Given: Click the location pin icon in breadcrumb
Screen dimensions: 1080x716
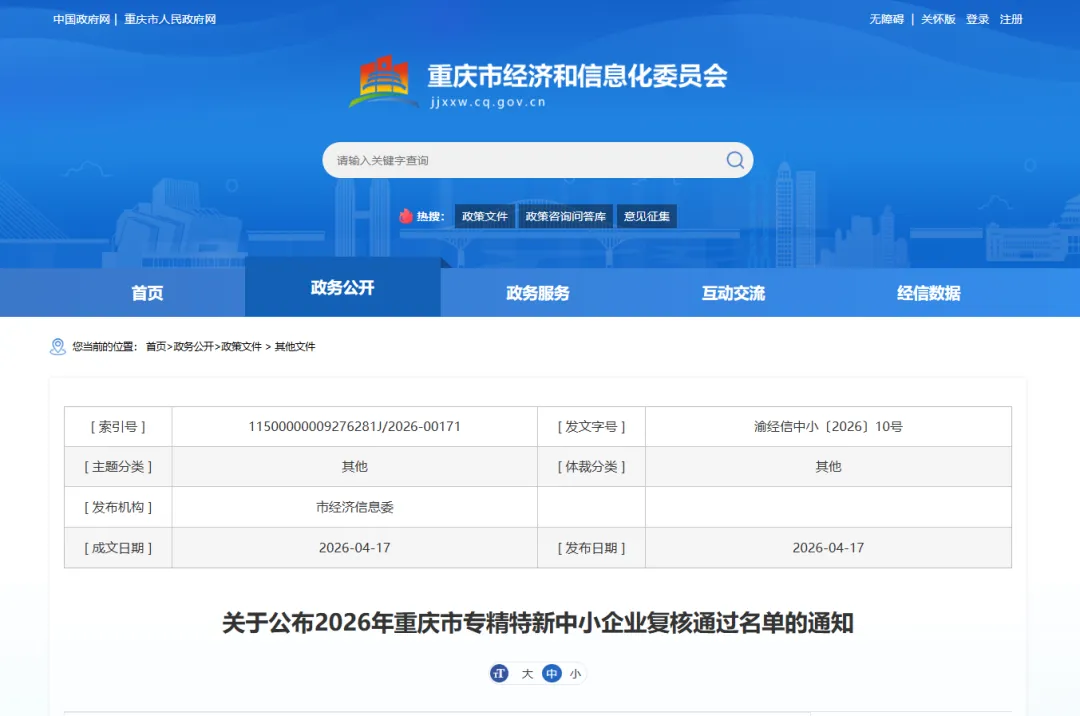Looking at the screenshot, I should pyautogui.click(x=58, y=346).
